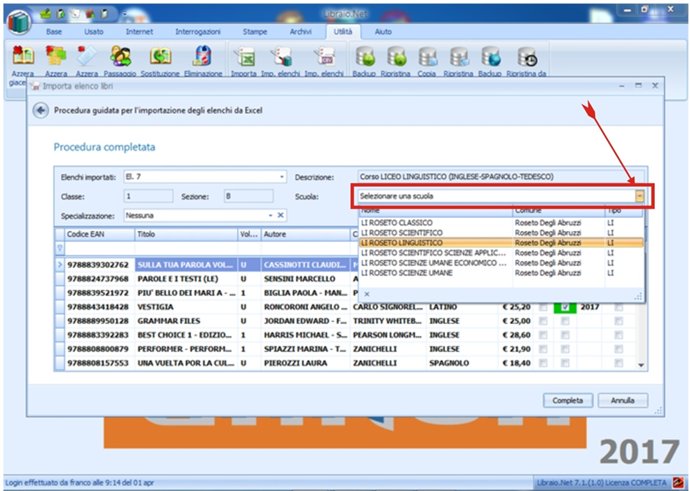The image size is (690, 491).
Task: Choose LI ROSETO CLASSICO from school list
Action: pos(501,223)
